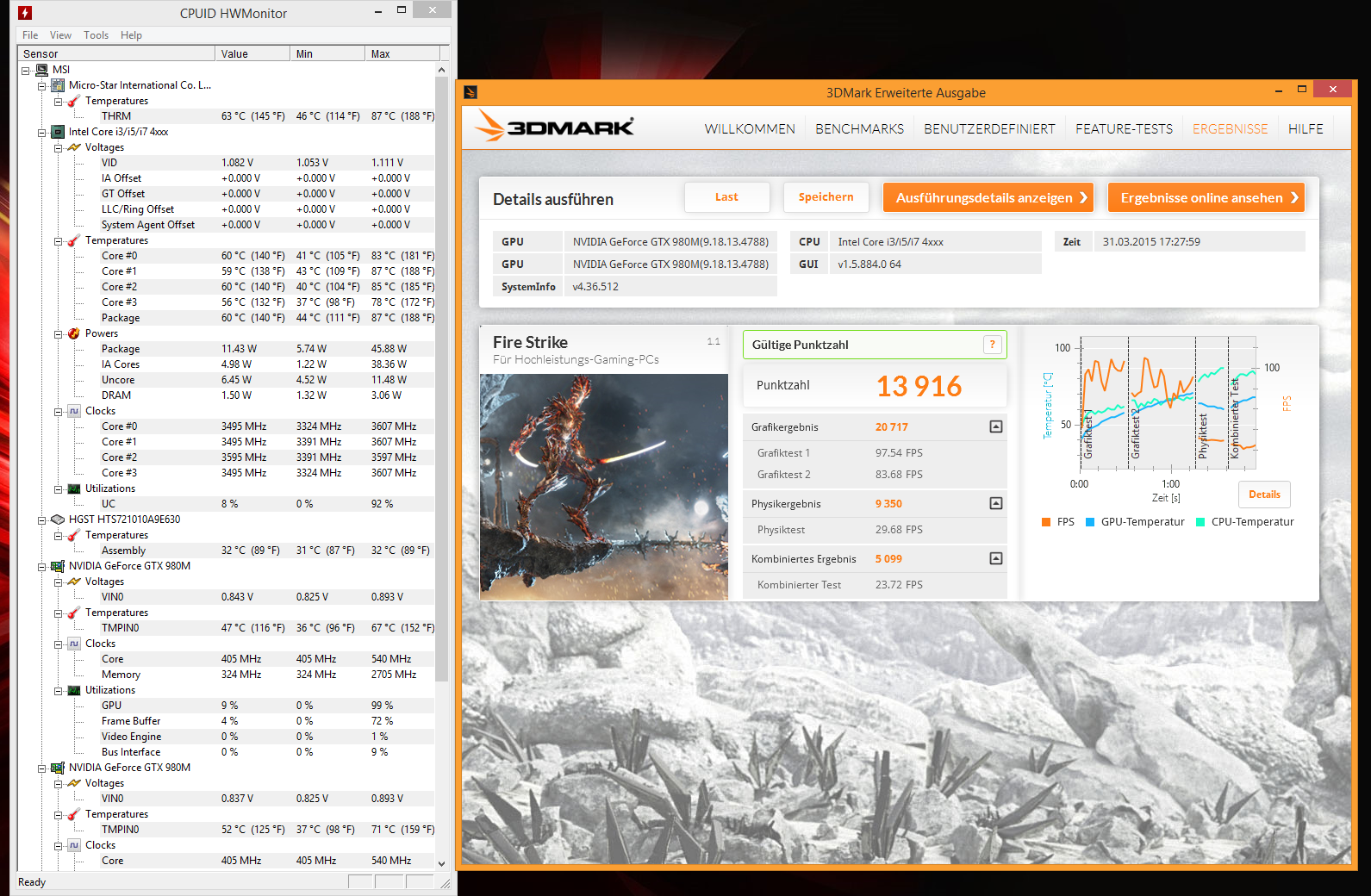Click the HWMonitor red lightning app icon
Viewport: 1371px width, 896px height.
(x=25, y=13)
